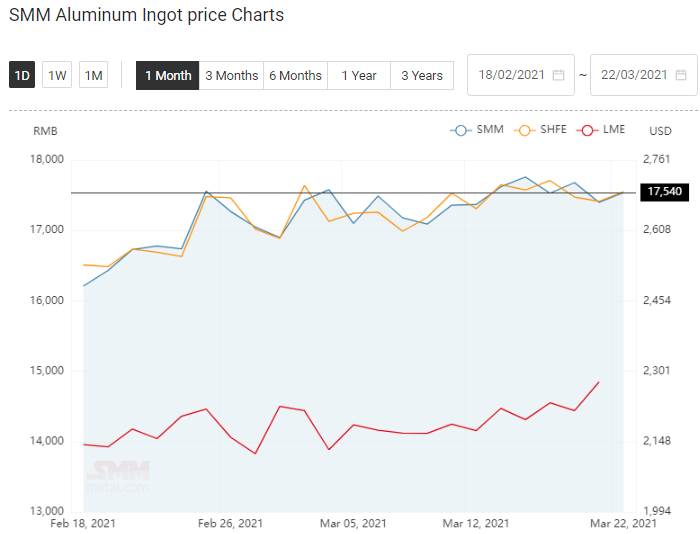700x534 pixels.
Task: Click the 2,301 USD axis value
Action: pos(656,371)
